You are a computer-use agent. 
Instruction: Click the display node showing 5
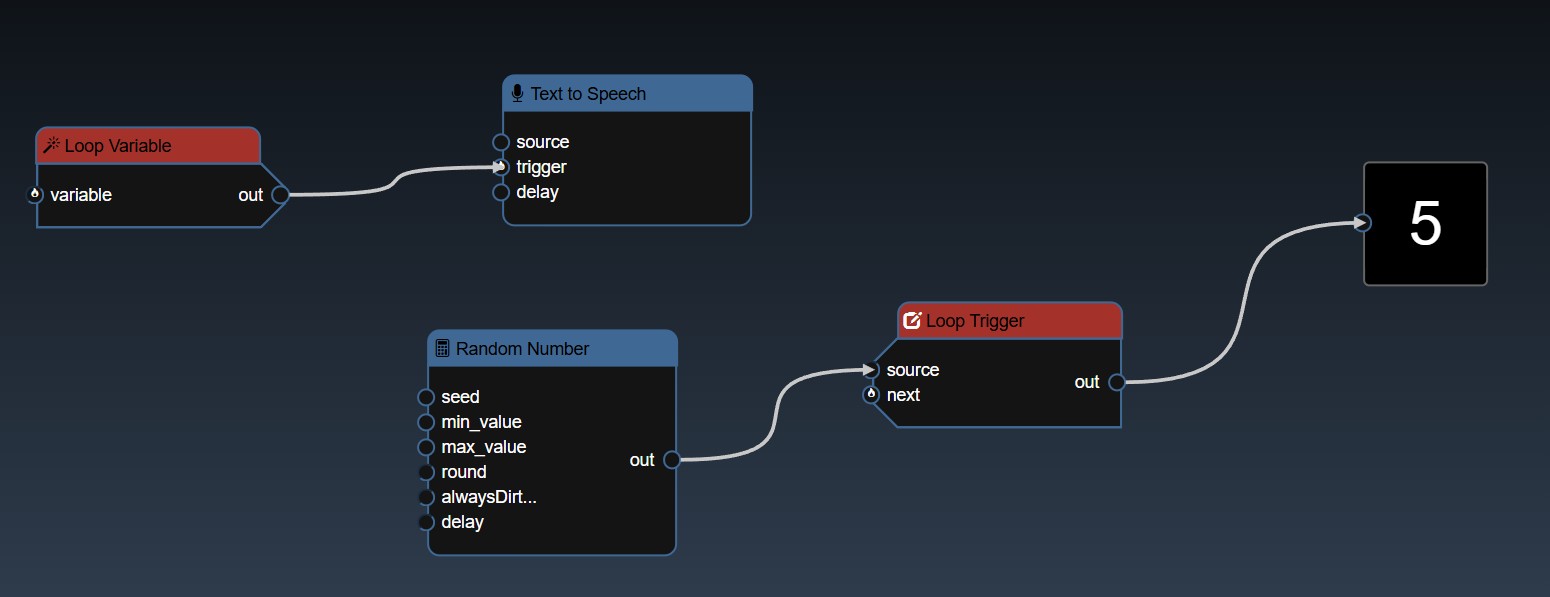(1425, 224)
